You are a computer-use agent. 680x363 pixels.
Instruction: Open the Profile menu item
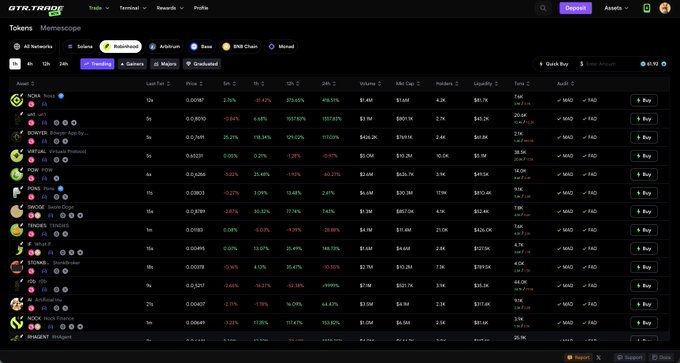201,8
